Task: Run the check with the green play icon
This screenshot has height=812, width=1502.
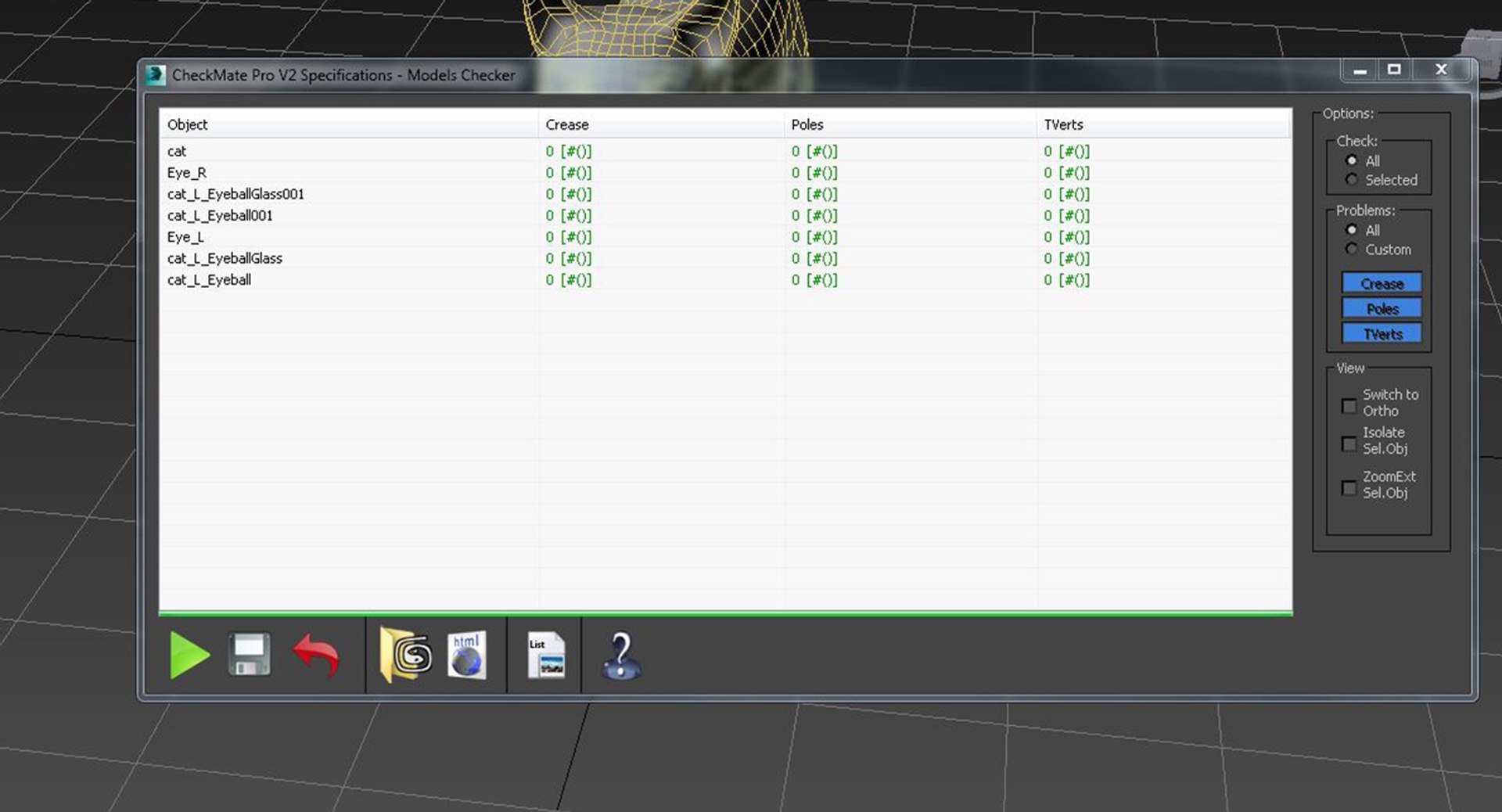Action: (x=189, y=655)
